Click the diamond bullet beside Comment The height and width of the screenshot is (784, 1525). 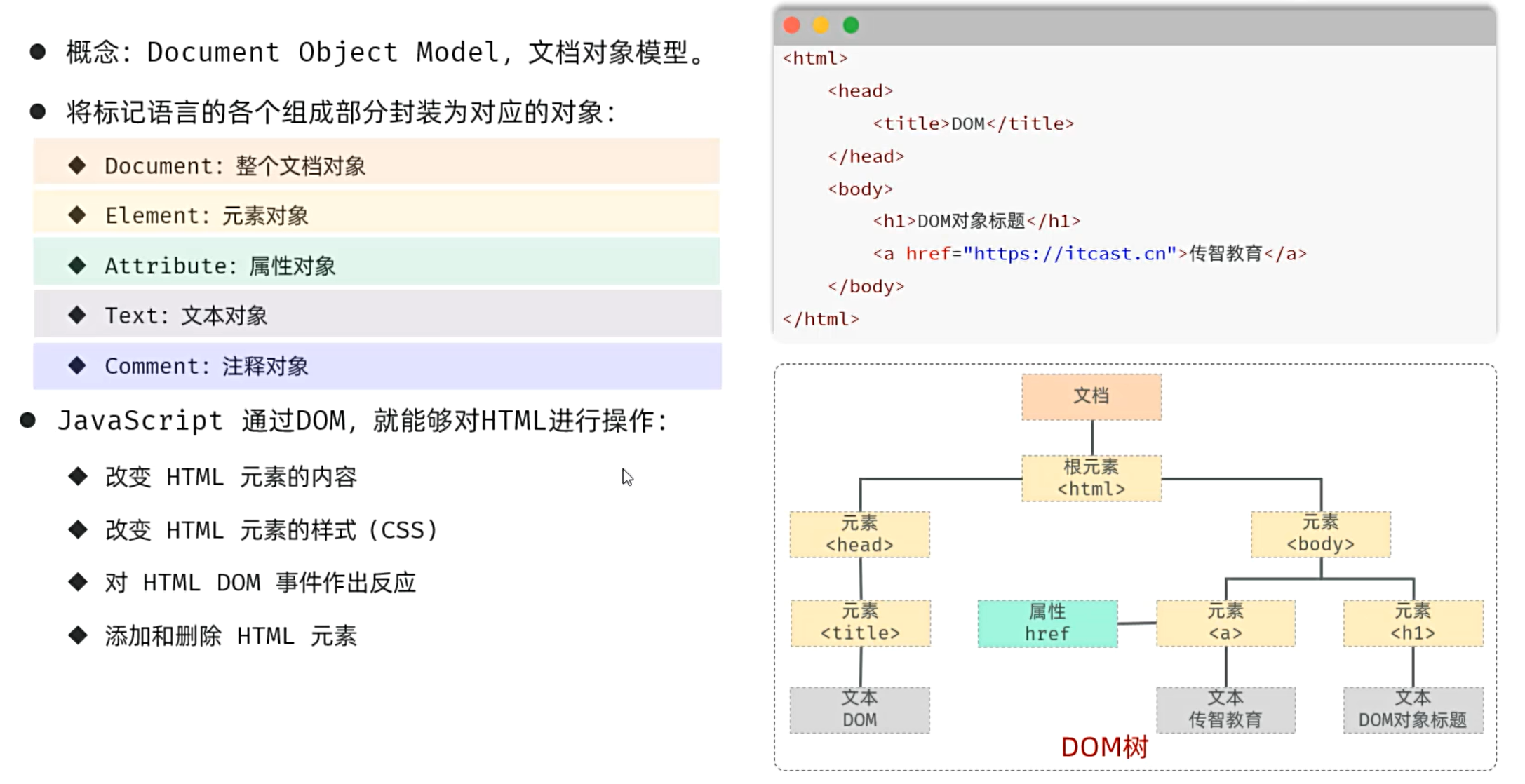pos(77,365)
